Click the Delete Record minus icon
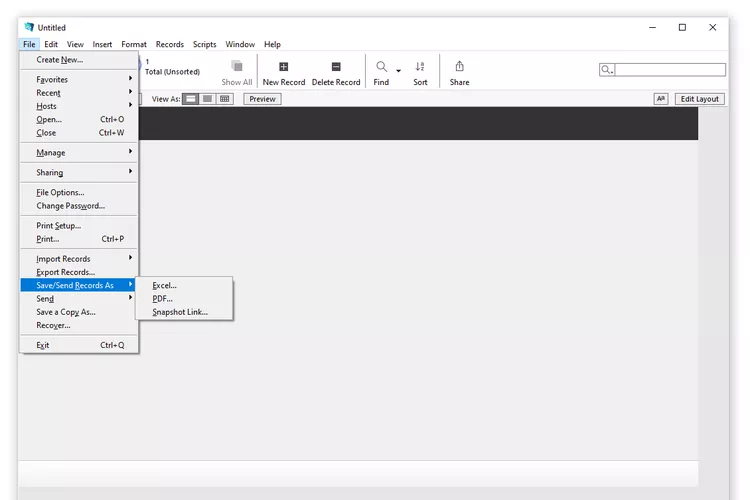This screenshot has height=500, width=750. click(x=336, y=67)
